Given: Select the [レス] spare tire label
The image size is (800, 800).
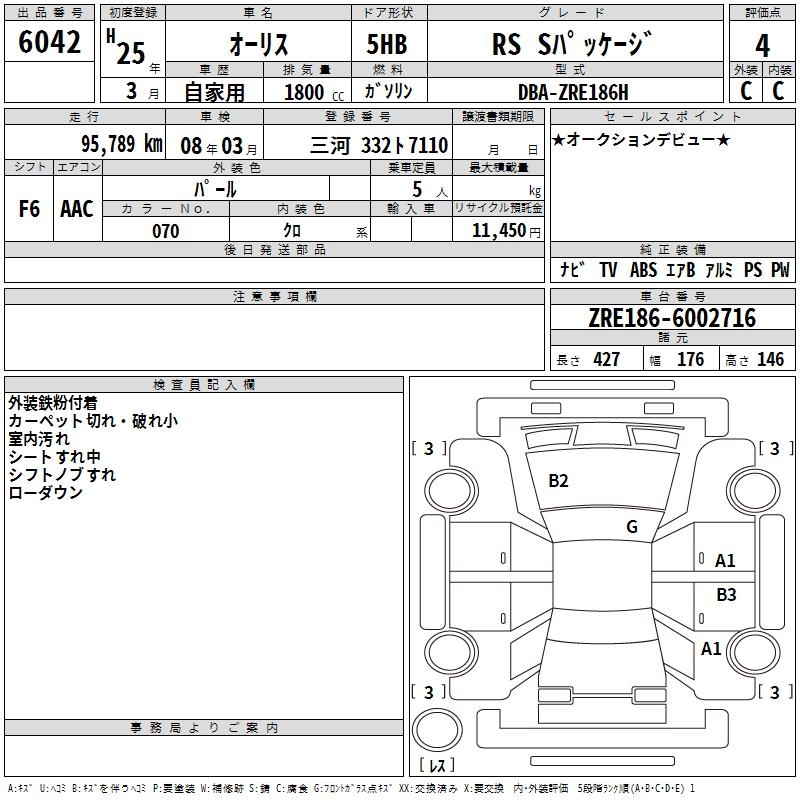Looking at the screenshot, I should click(437, 765).
